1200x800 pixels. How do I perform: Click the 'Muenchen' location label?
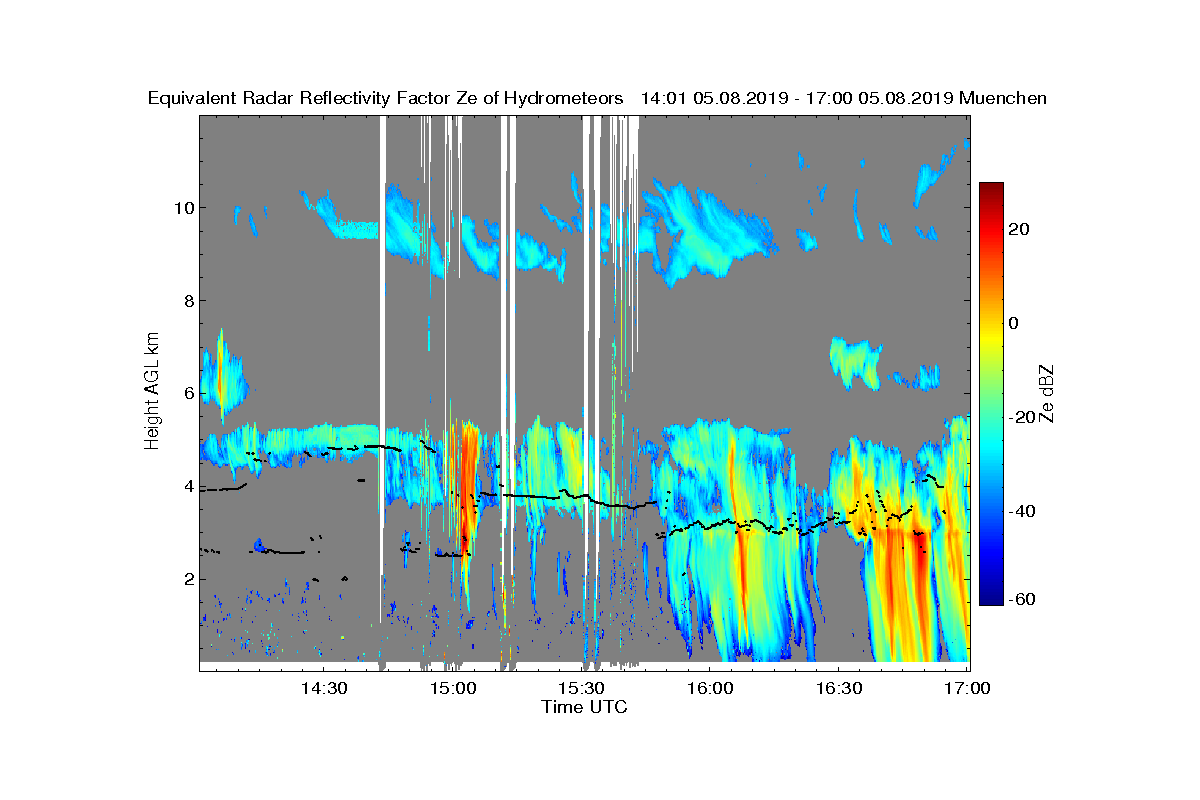click(1003, 98)
